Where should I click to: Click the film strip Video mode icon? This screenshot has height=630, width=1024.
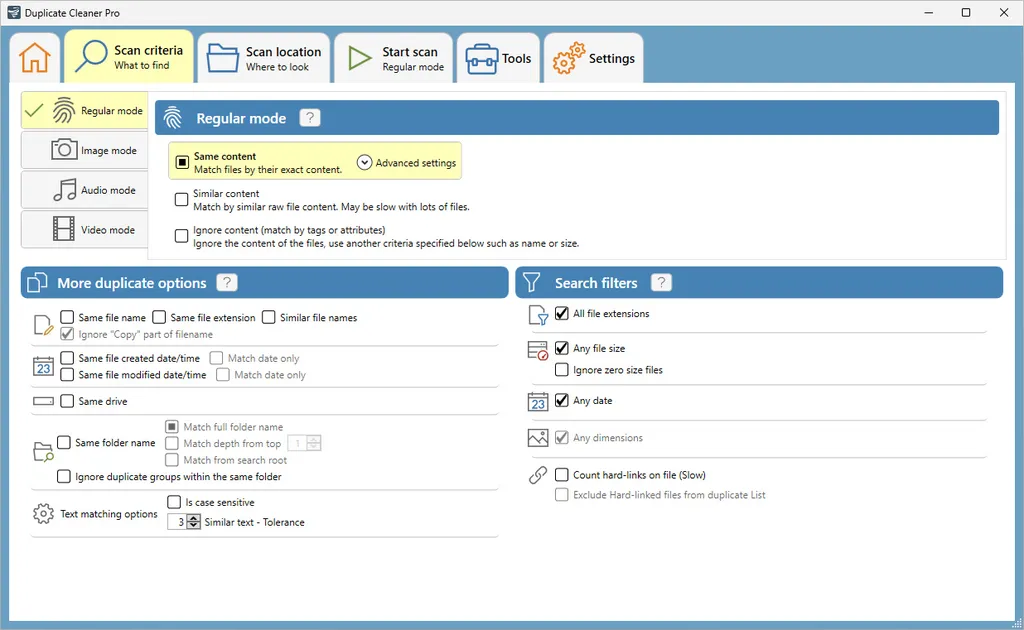tap(63, 229)
